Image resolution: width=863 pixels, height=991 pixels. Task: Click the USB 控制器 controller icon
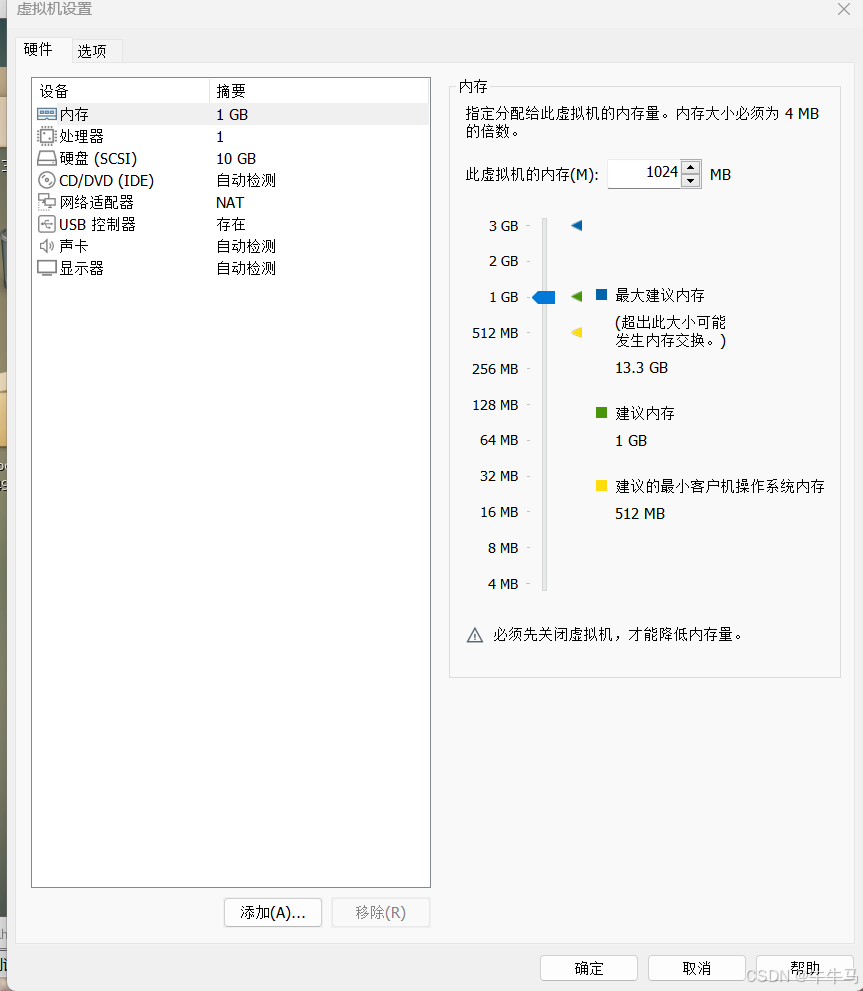tap(47, 224)
